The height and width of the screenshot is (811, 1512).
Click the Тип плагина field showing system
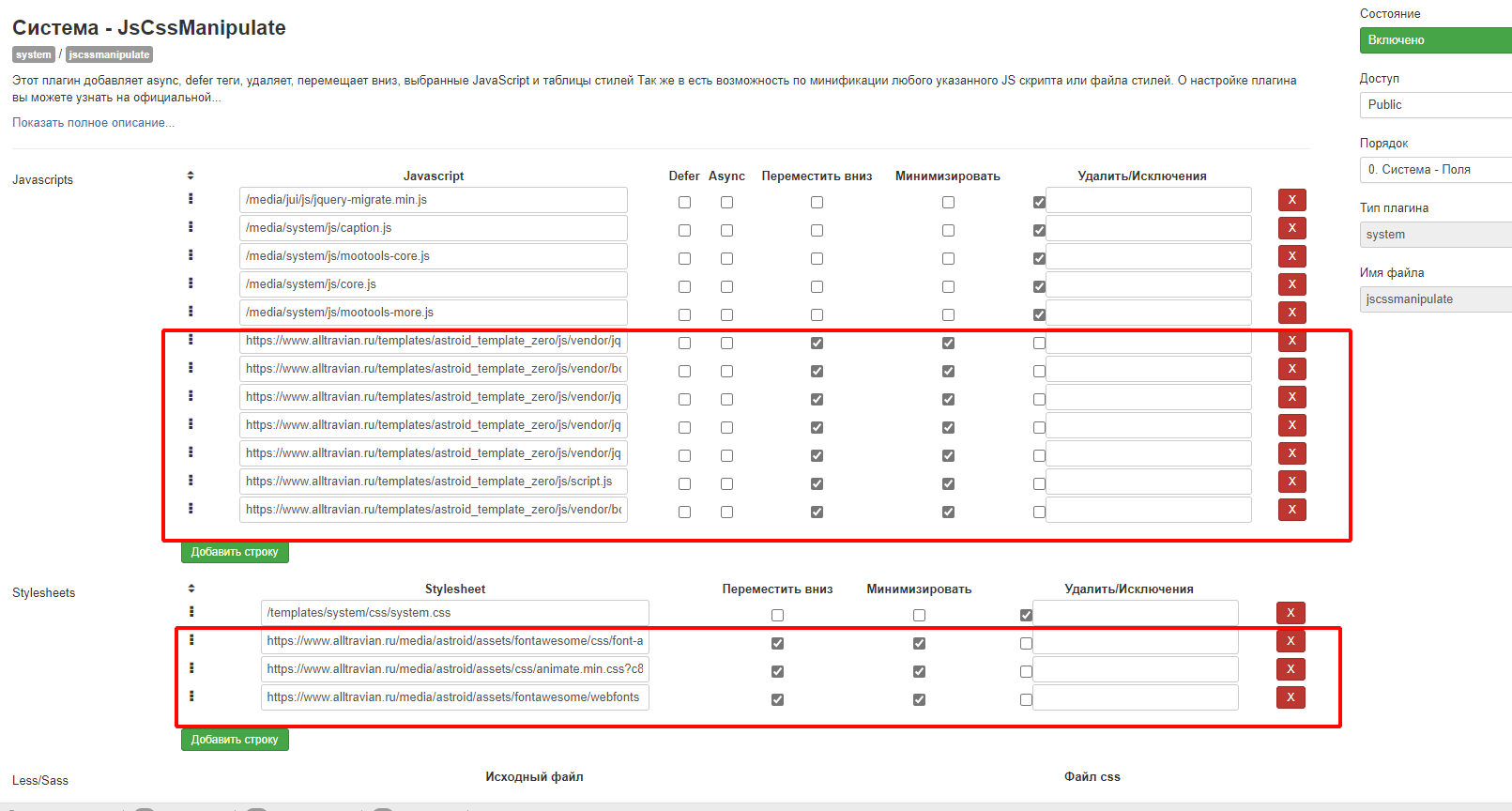click(x=1435, y=235)
